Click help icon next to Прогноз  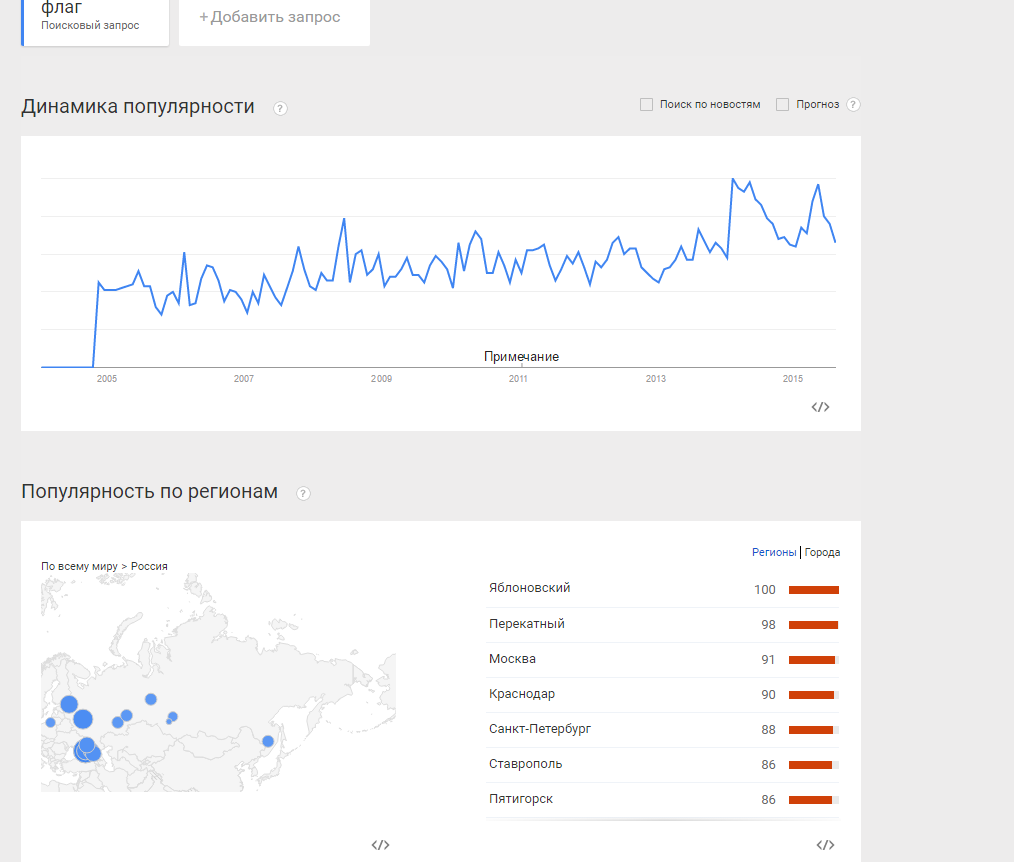click(x=853, y=105)
